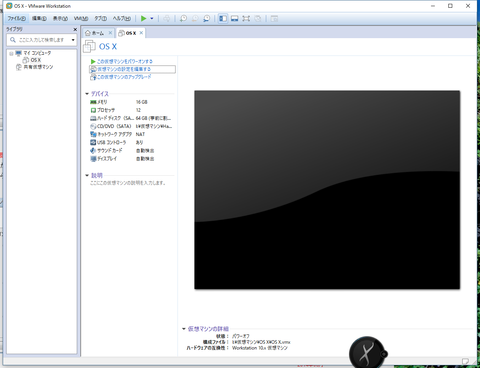Click the 16 GB memory value
The height and width of the screenshot is (368, 480).
coord(142,102)
